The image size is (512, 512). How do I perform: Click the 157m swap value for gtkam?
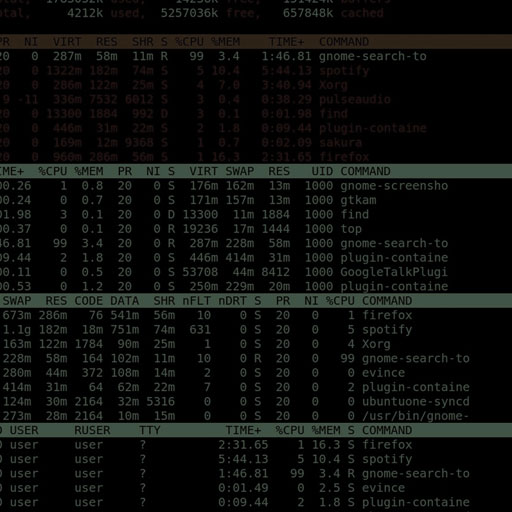[x=240, y=200]
